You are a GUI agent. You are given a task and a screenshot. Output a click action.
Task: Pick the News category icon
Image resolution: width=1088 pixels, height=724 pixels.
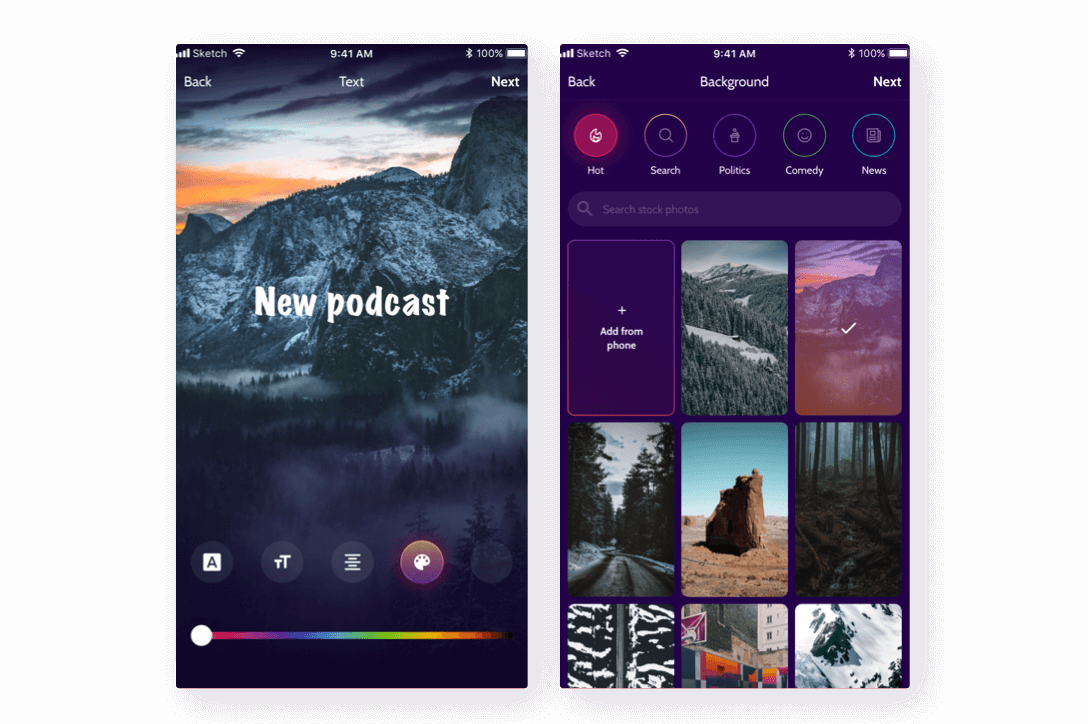click(x=874, y=135)
